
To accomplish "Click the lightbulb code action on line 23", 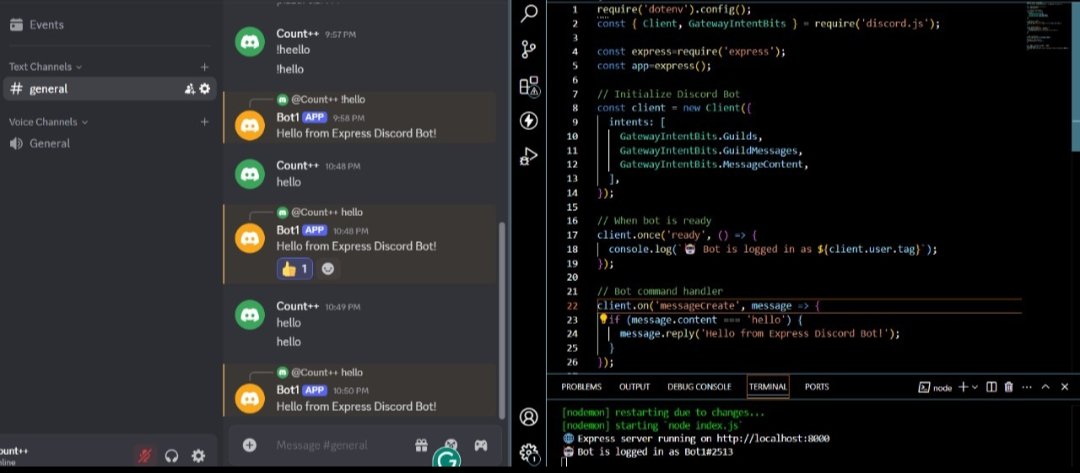I will (x=603, y=319).
